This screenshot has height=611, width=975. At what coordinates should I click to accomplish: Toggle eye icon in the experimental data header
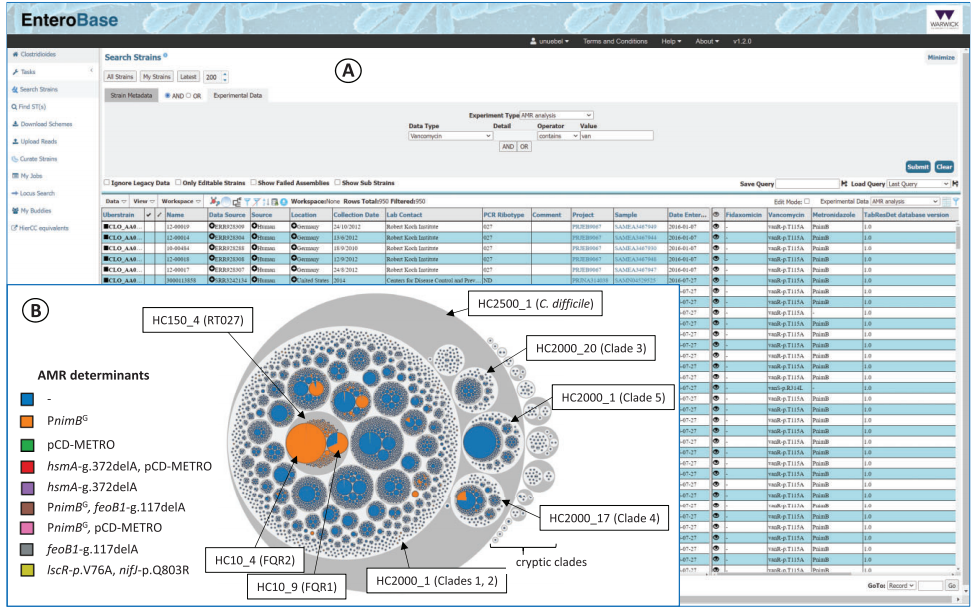pos(716,214)
